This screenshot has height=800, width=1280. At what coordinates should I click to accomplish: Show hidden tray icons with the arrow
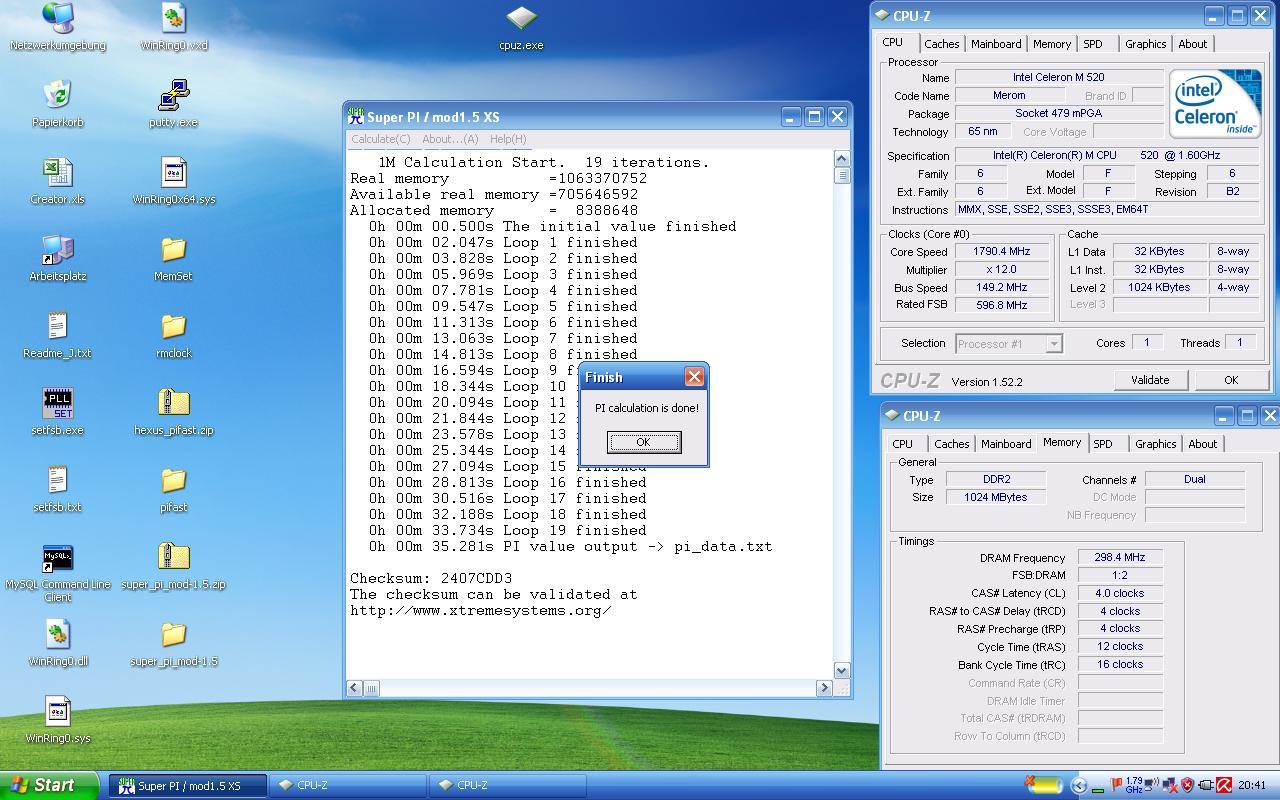click(1078, 785)
